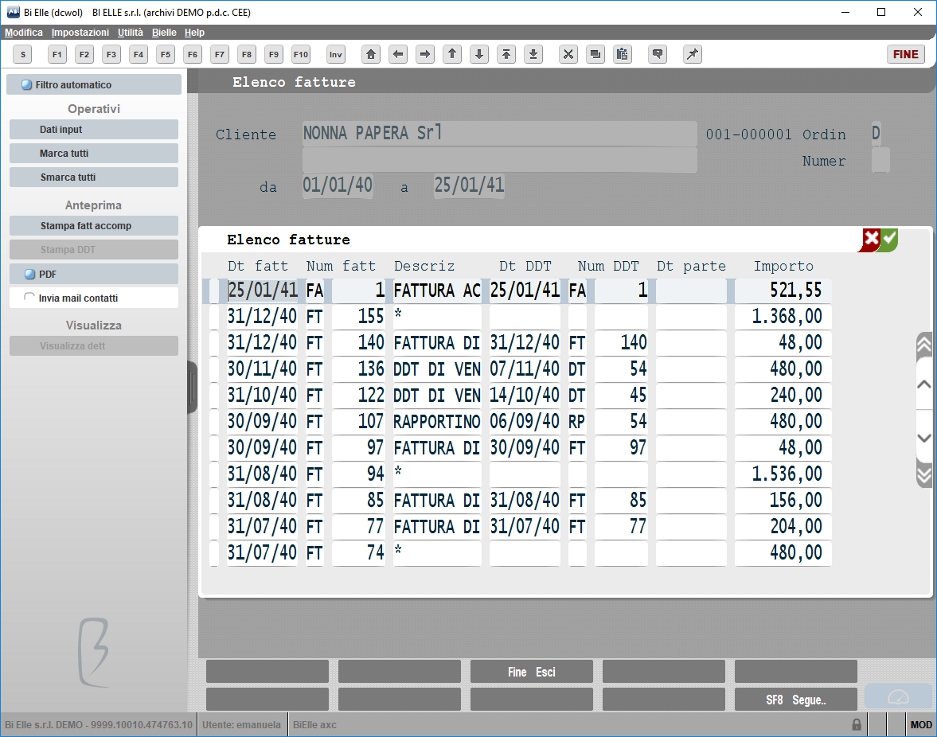The width and height of the screenshot is (937, 737).
Task: Click the FINE button
Action: (905, 54)
